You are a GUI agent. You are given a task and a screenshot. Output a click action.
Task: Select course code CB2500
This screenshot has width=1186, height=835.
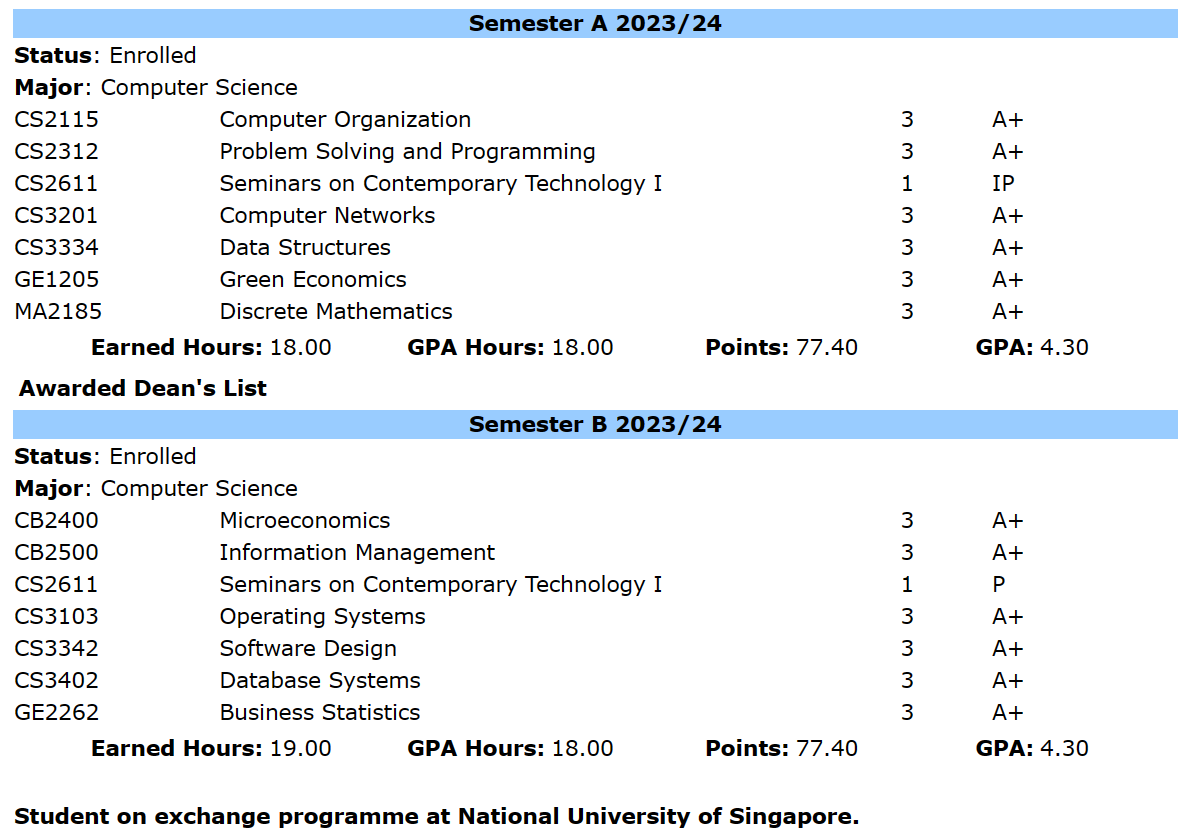click(x=57, y=553)
